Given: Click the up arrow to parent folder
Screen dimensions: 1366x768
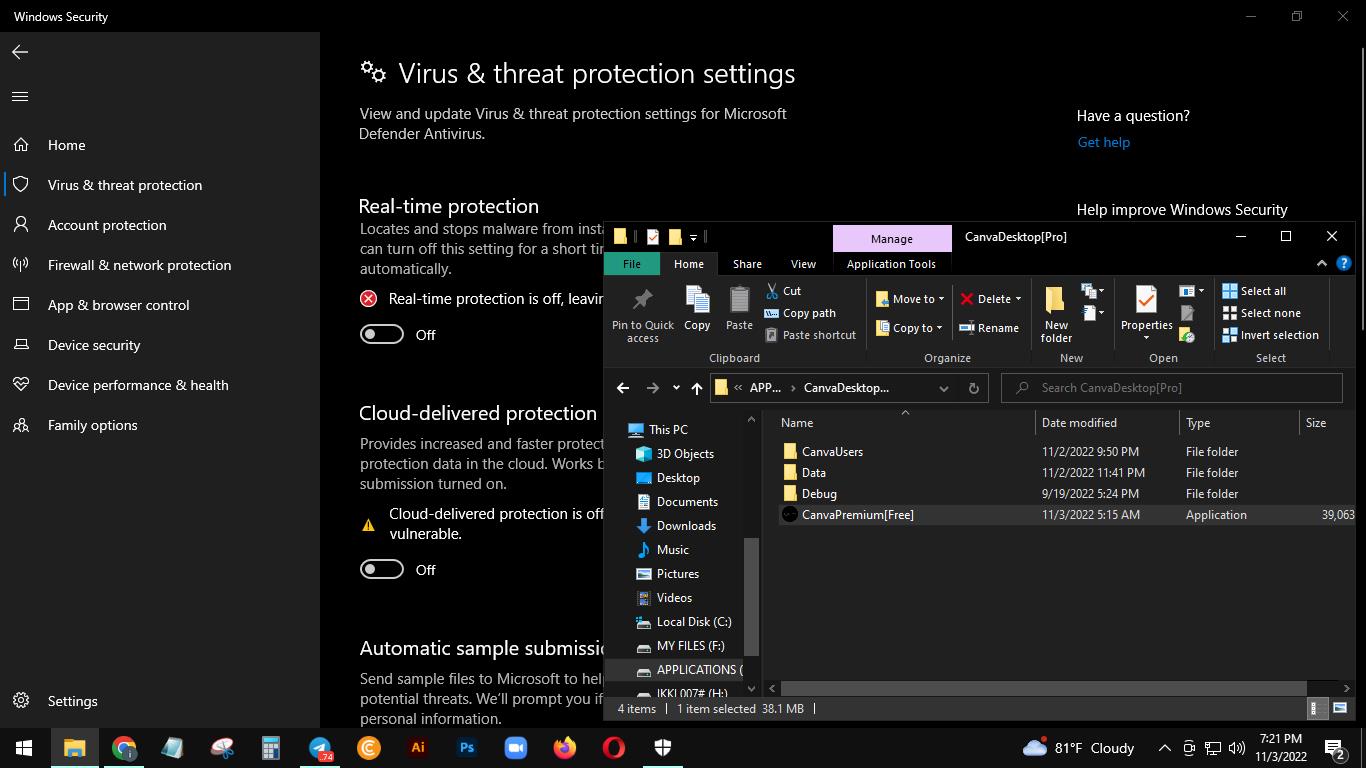Looking at the screenshot, I should [x=697, y=388].
